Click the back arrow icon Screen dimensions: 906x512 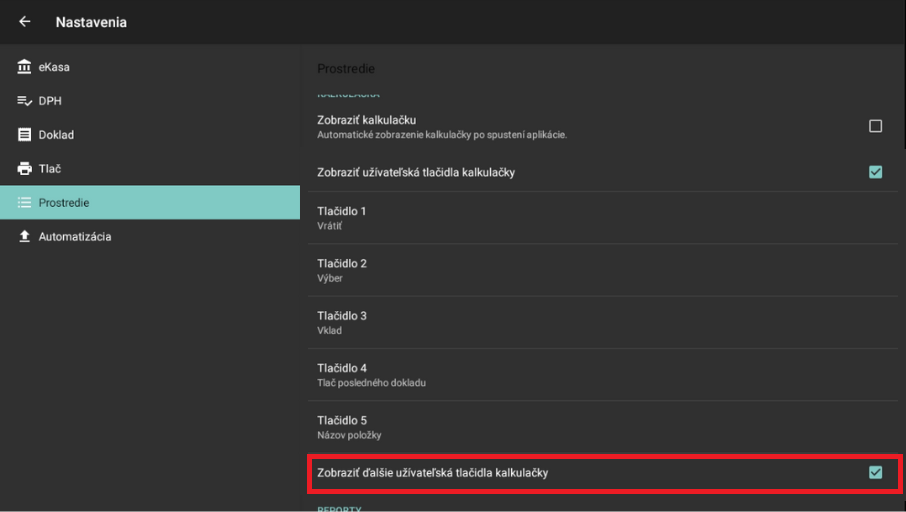pos(25,22)
